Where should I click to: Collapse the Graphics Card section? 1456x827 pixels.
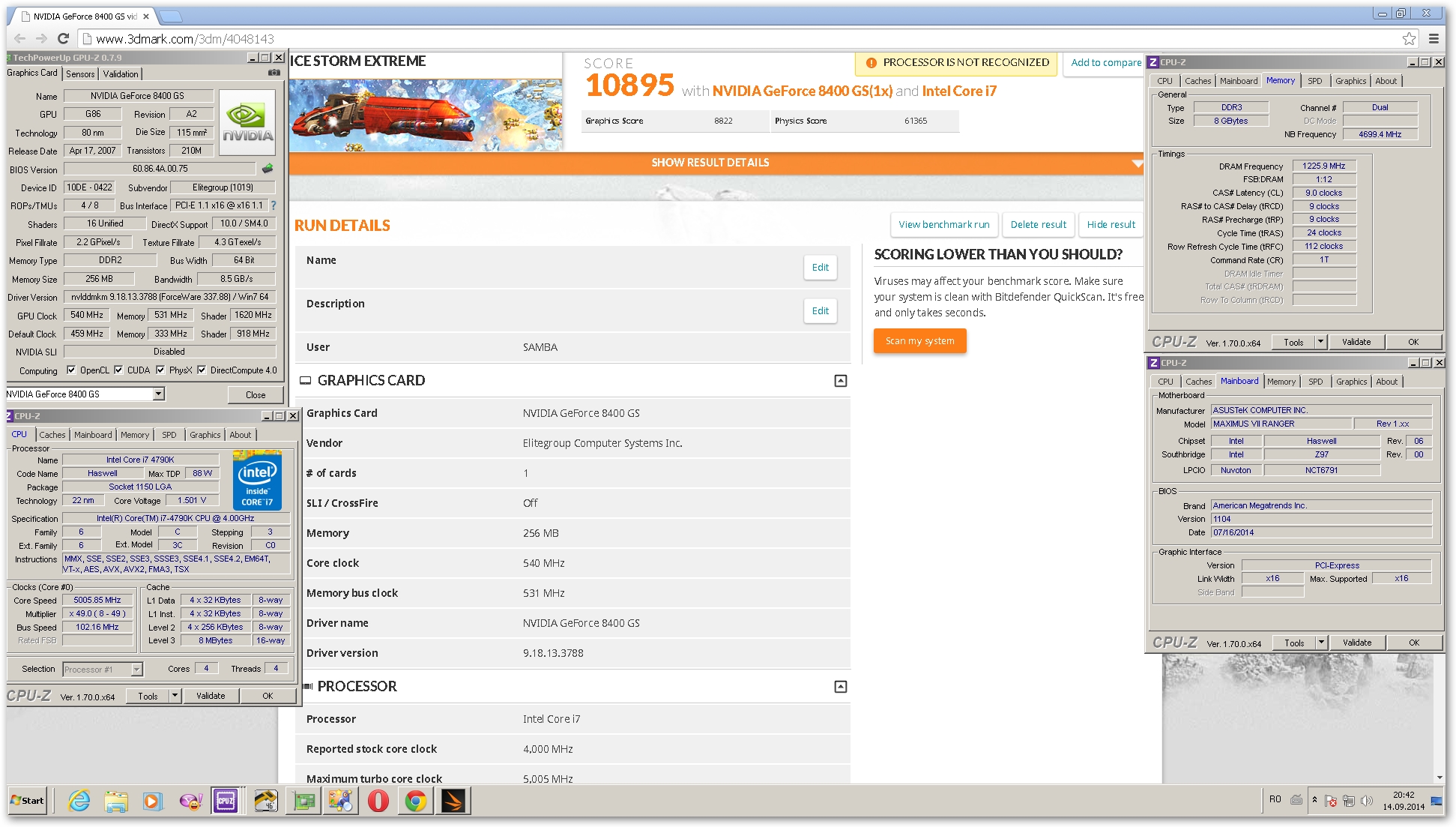pyautogui.click(x=841, y=381)
